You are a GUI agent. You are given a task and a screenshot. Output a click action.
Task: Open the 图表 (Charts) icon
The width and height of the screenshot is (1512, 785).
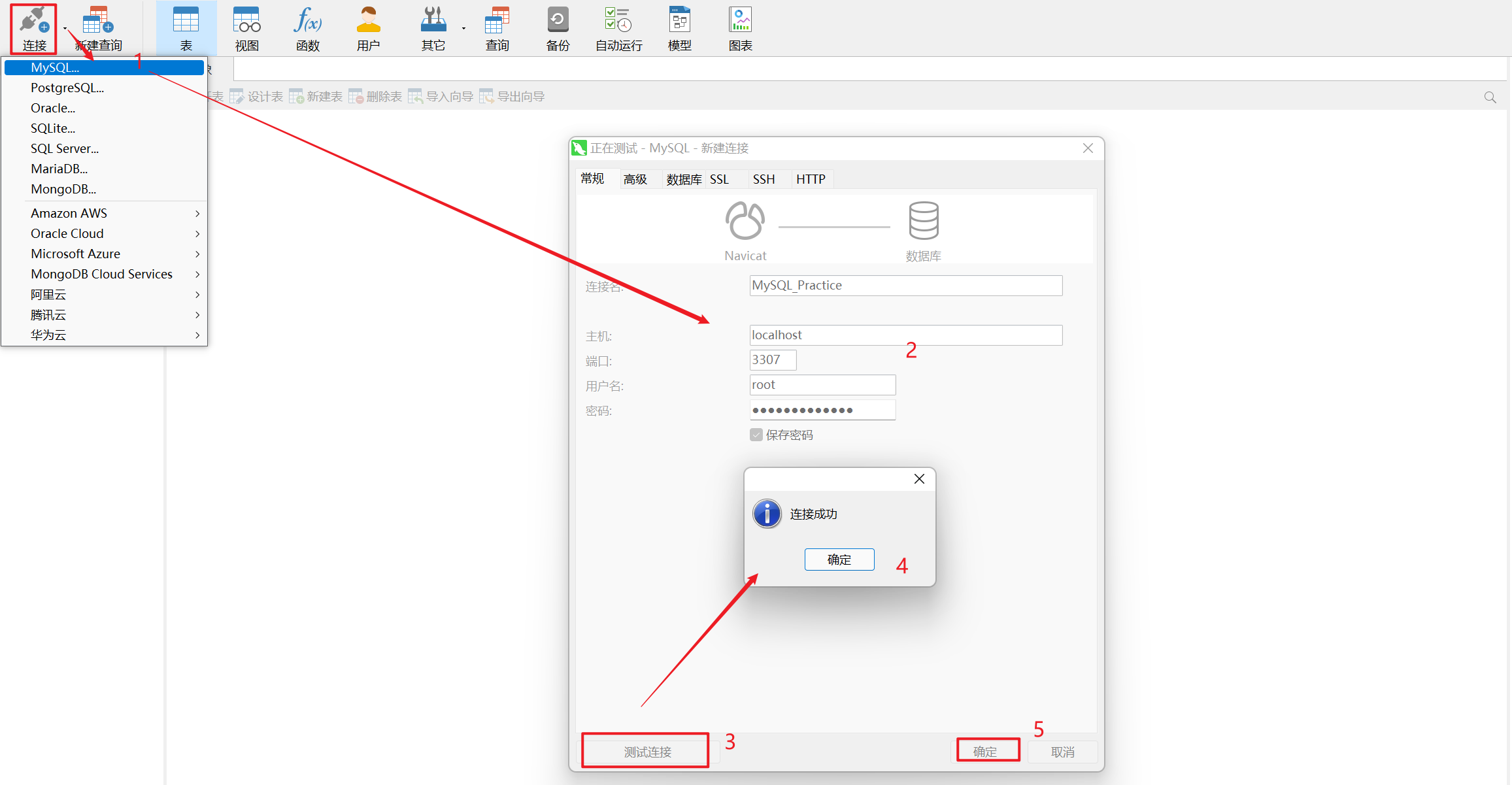pos(741,29)
